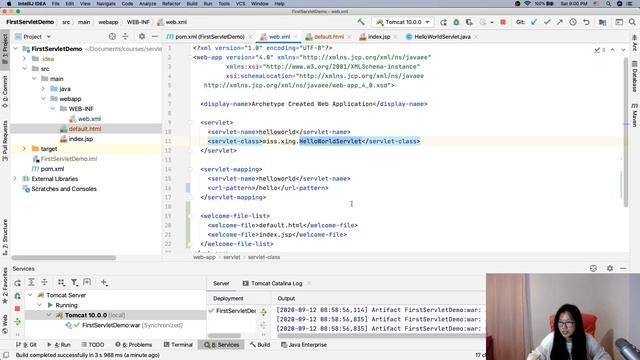Open the Project panel settings gear
The height and width of the screenshot is (360, 640).
pyautogui.click(x=142, y=36)
